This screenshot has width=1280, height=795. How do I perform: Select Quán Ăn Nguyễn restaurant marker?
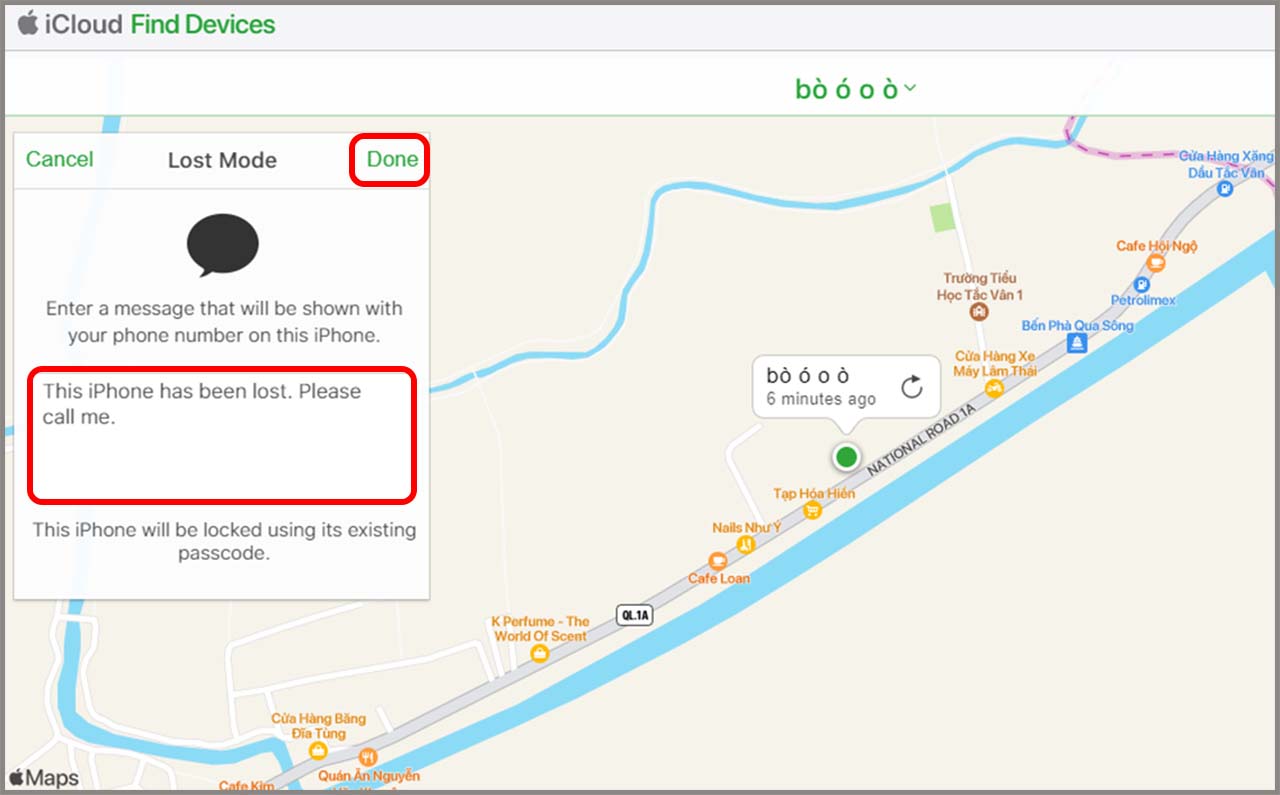coord(367,757)
